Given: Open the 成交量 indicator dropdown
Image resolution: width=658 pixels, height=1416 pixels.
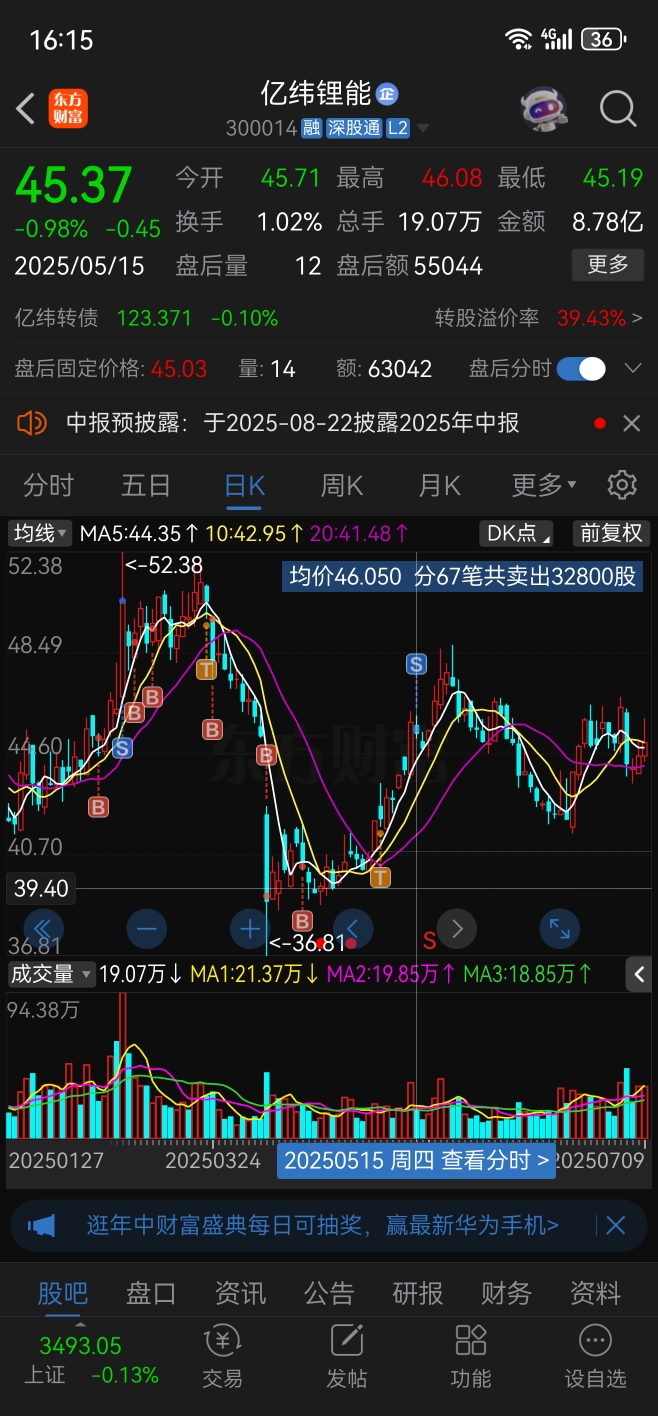Looking at the screenshot, I should 51,973.
